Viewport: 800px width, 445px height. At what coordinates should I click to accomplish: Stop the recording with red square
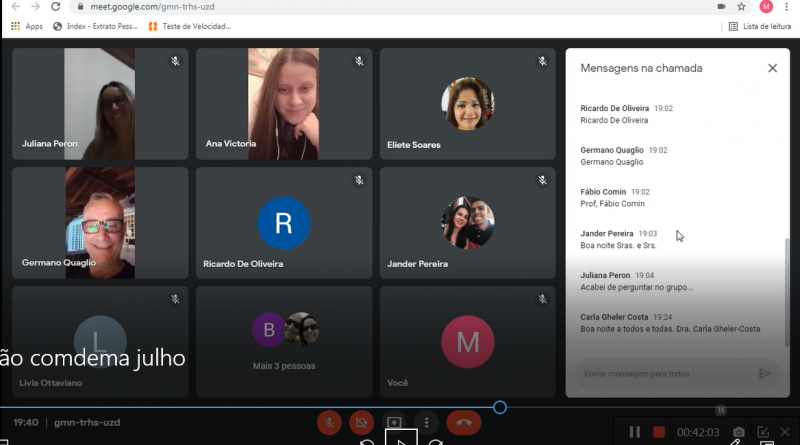point(659,432)
